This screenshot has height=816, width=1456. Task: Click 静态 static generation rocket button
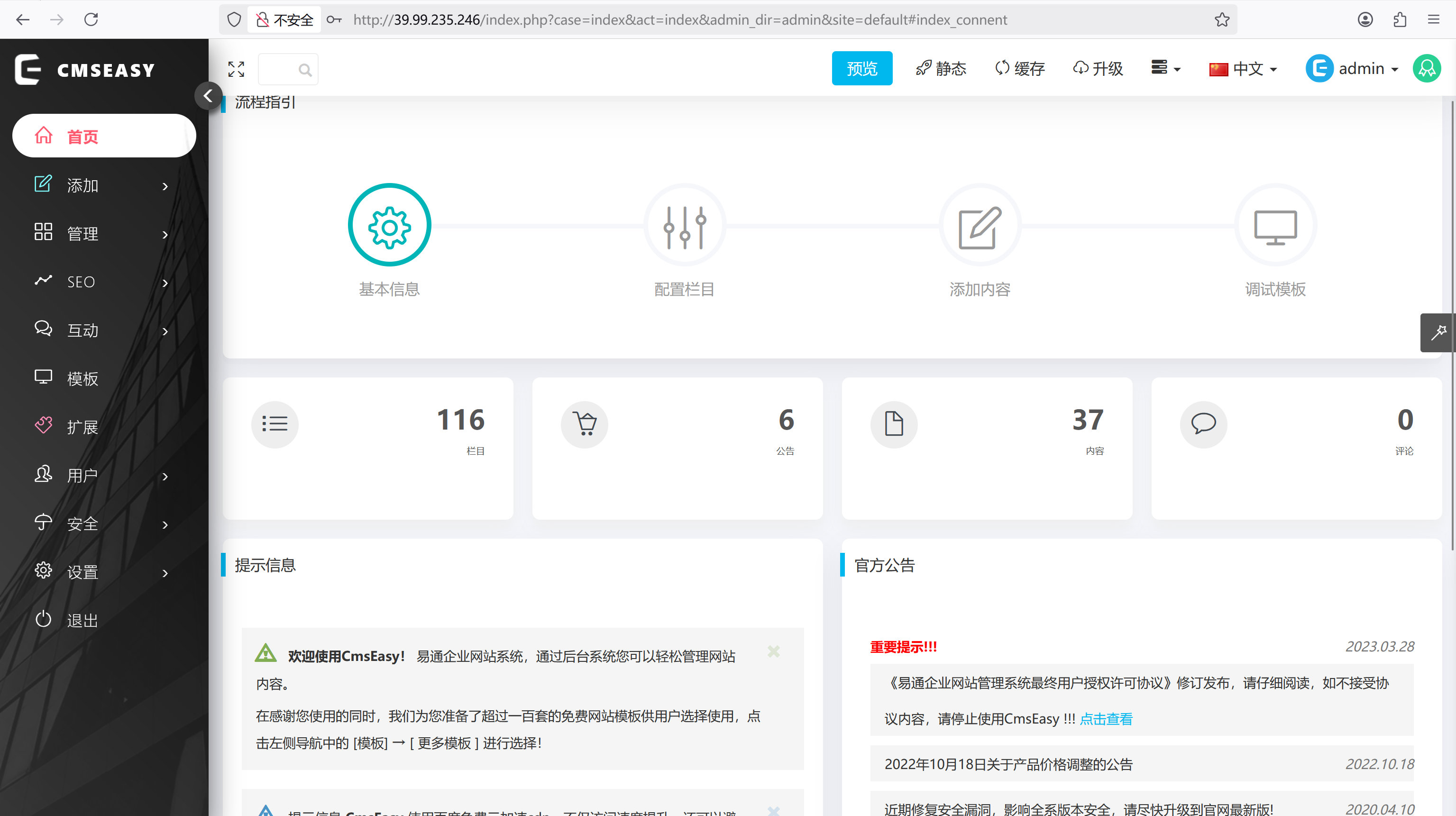point(941,68)
